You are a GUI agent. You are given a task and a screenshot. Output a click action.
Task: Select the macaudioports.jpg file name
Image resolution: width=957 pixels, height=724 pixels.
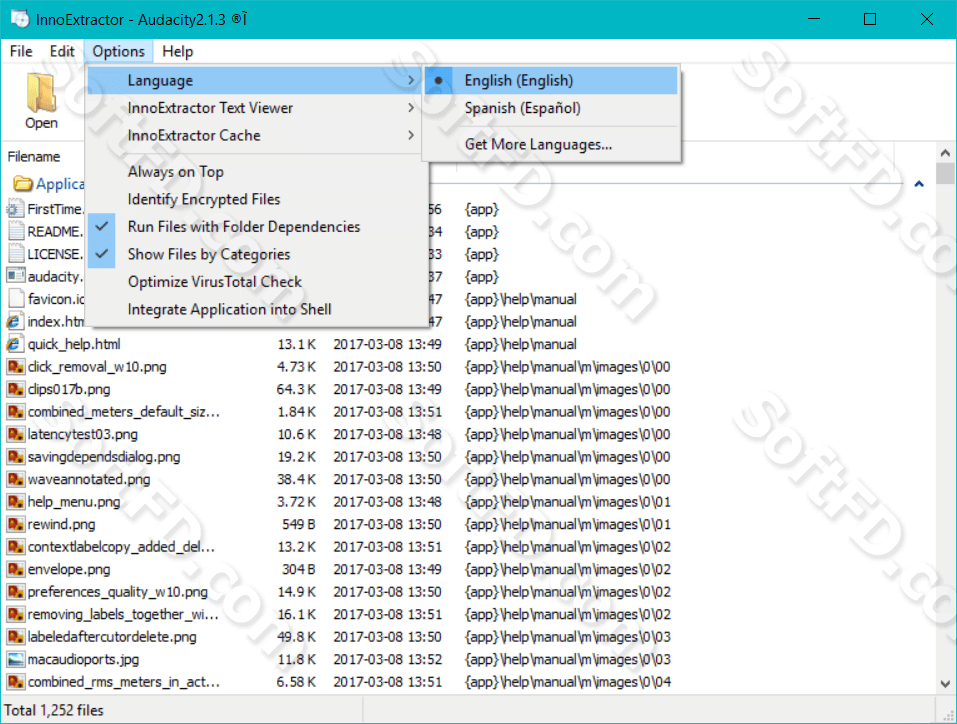[83, 660]
